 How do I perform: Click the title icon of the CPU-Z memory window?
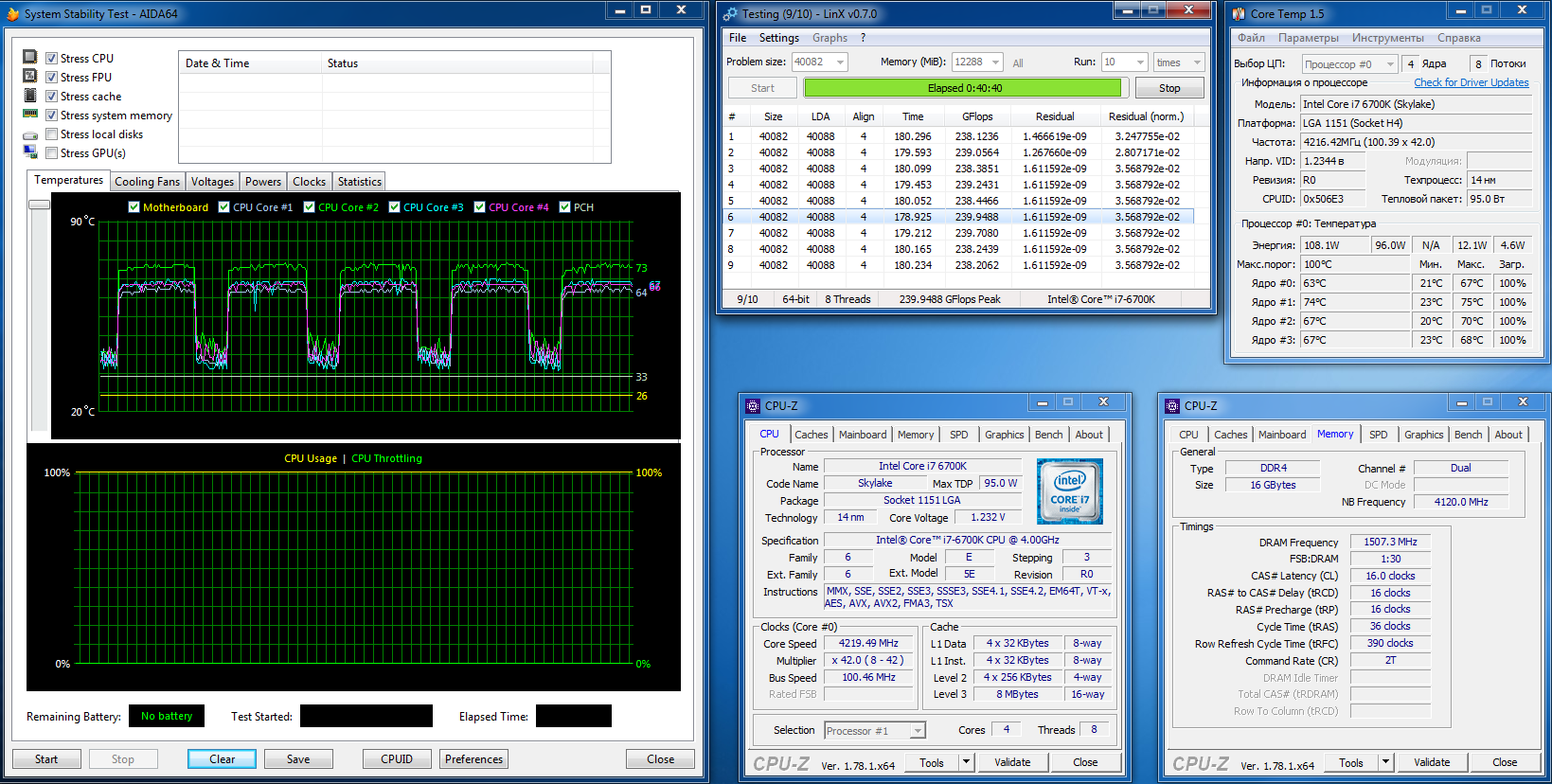tap(1172, 406)
